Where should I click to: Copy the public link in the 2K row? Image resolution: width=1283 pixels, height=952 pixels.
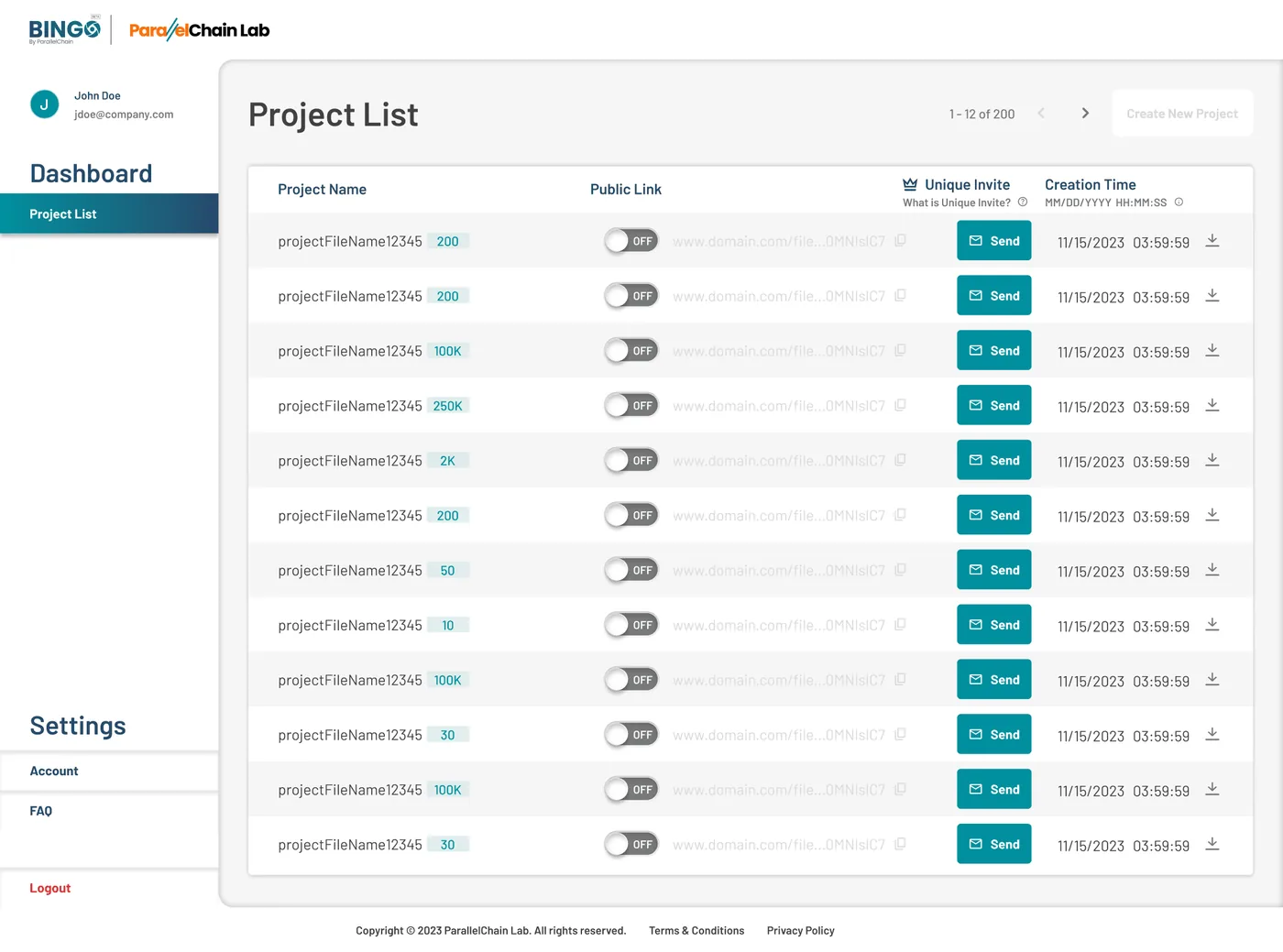click(900, 460)
